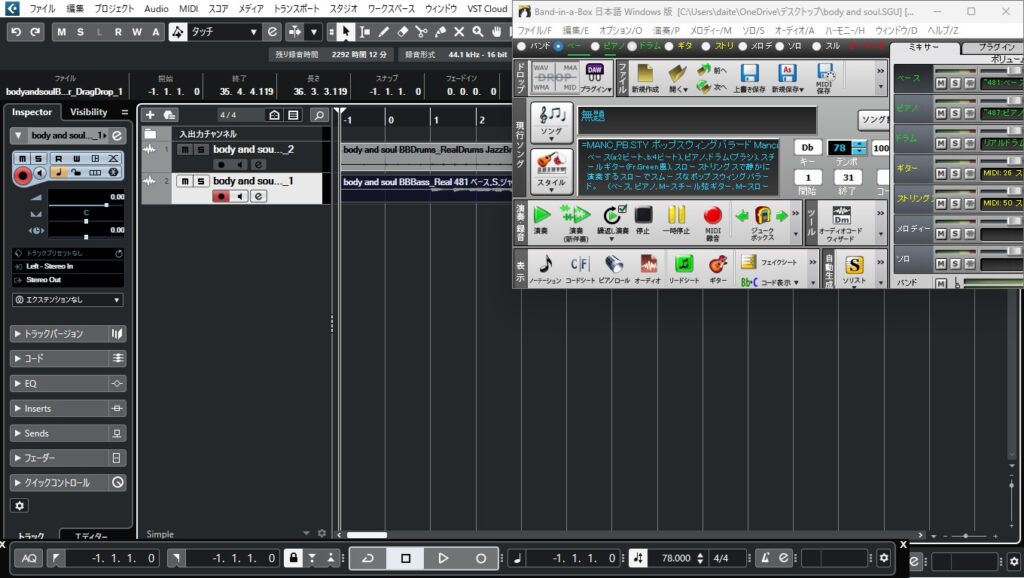Open the ソング dropdown button
The height and width of the screenshot is (578, 1024).
tap(551, 122)
